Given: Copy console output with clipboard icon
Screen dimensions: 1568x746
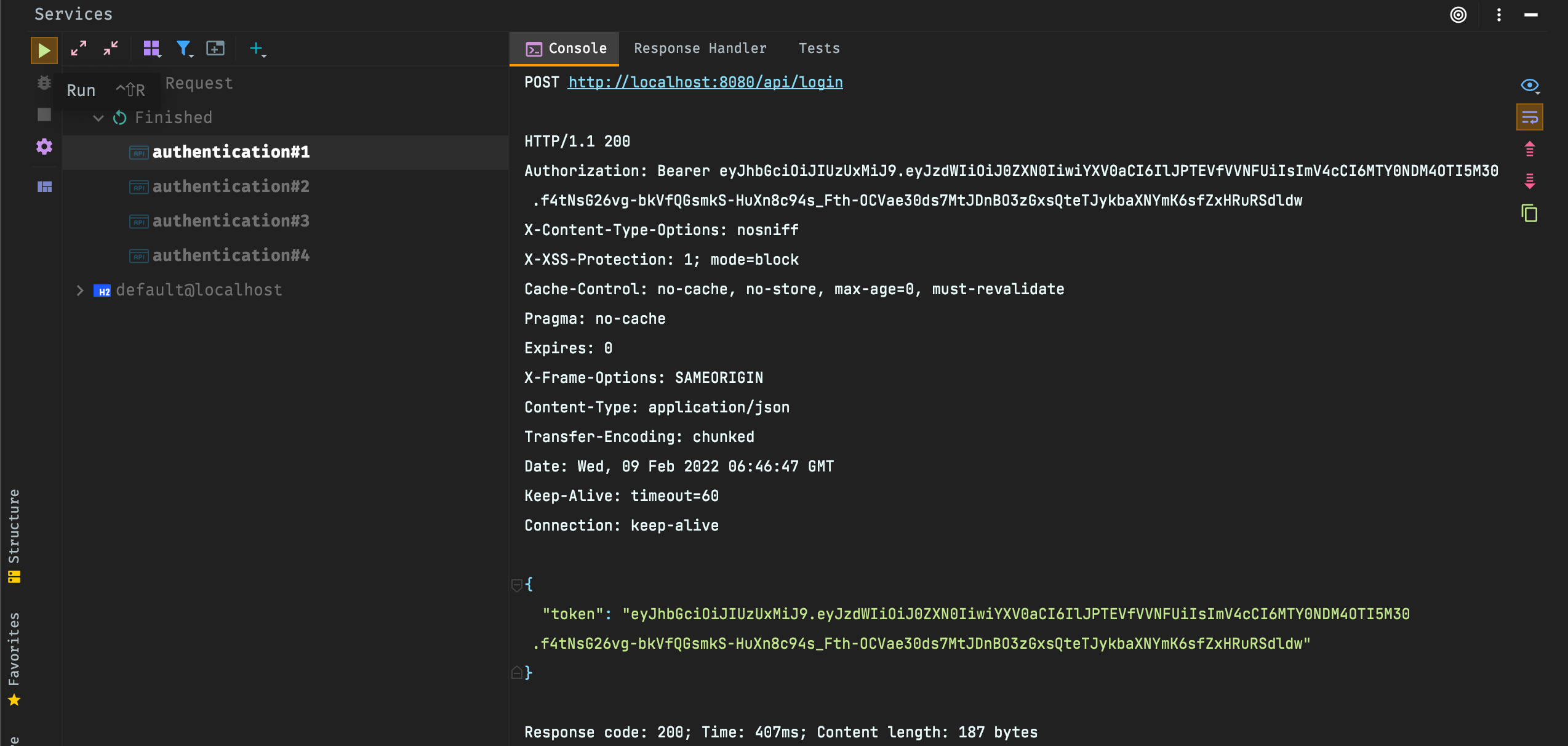Looking at the screenshot, I should click(x=1529, y=214).
